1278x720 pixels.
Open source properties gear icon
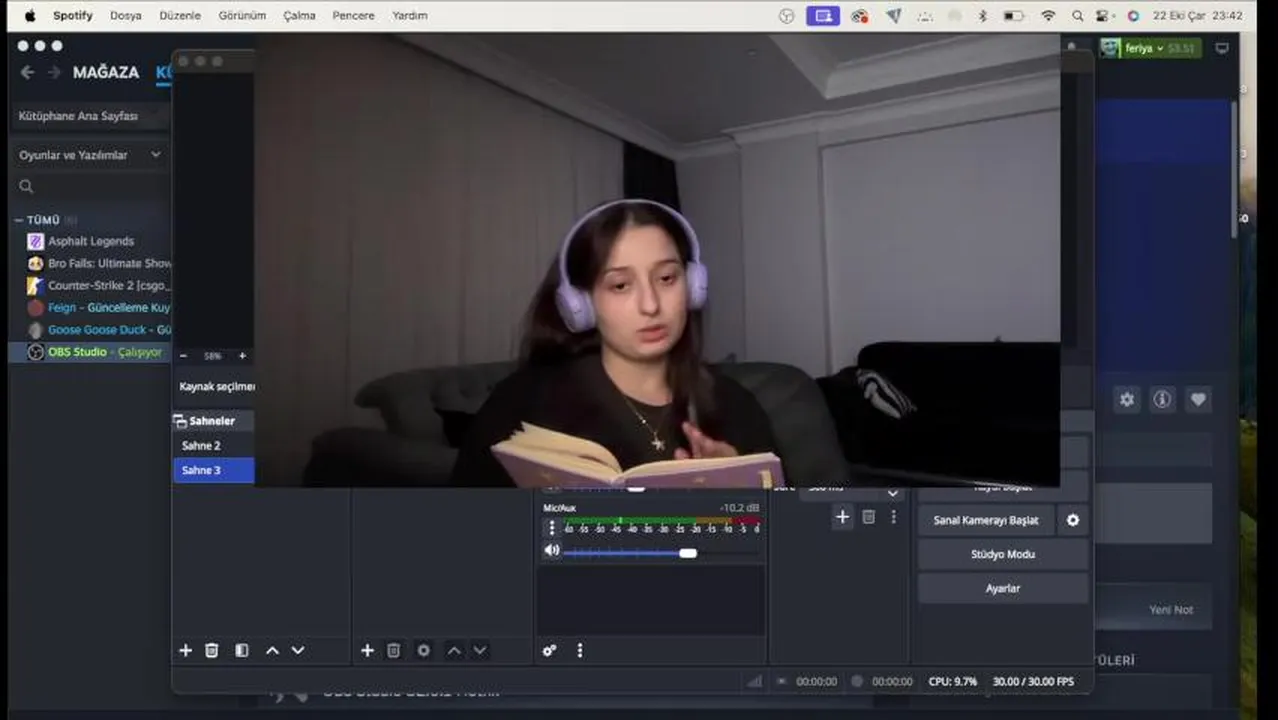(x=424, y=650)
